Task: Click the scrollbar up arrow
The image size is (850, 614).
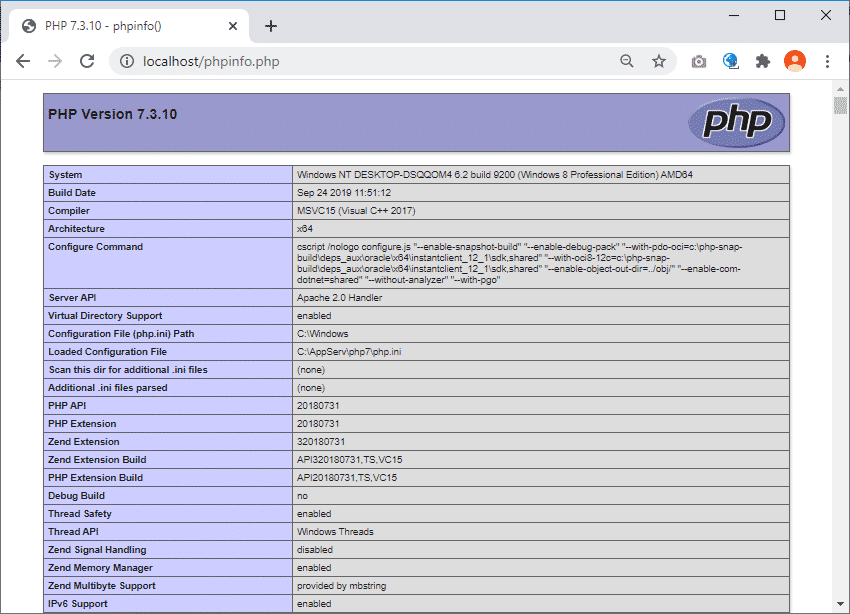Action: (x=840, y=89)
